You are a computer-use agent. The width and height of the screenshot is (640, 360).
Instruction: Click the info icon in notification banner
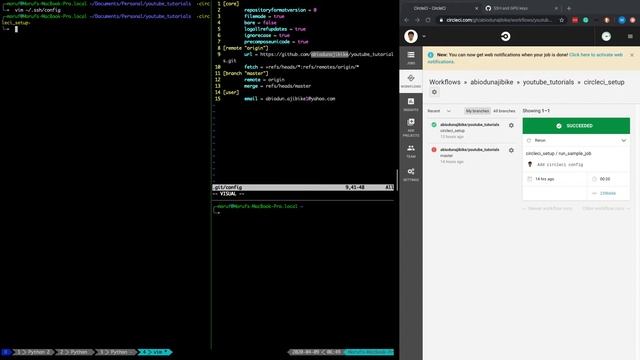click(430, 55)
